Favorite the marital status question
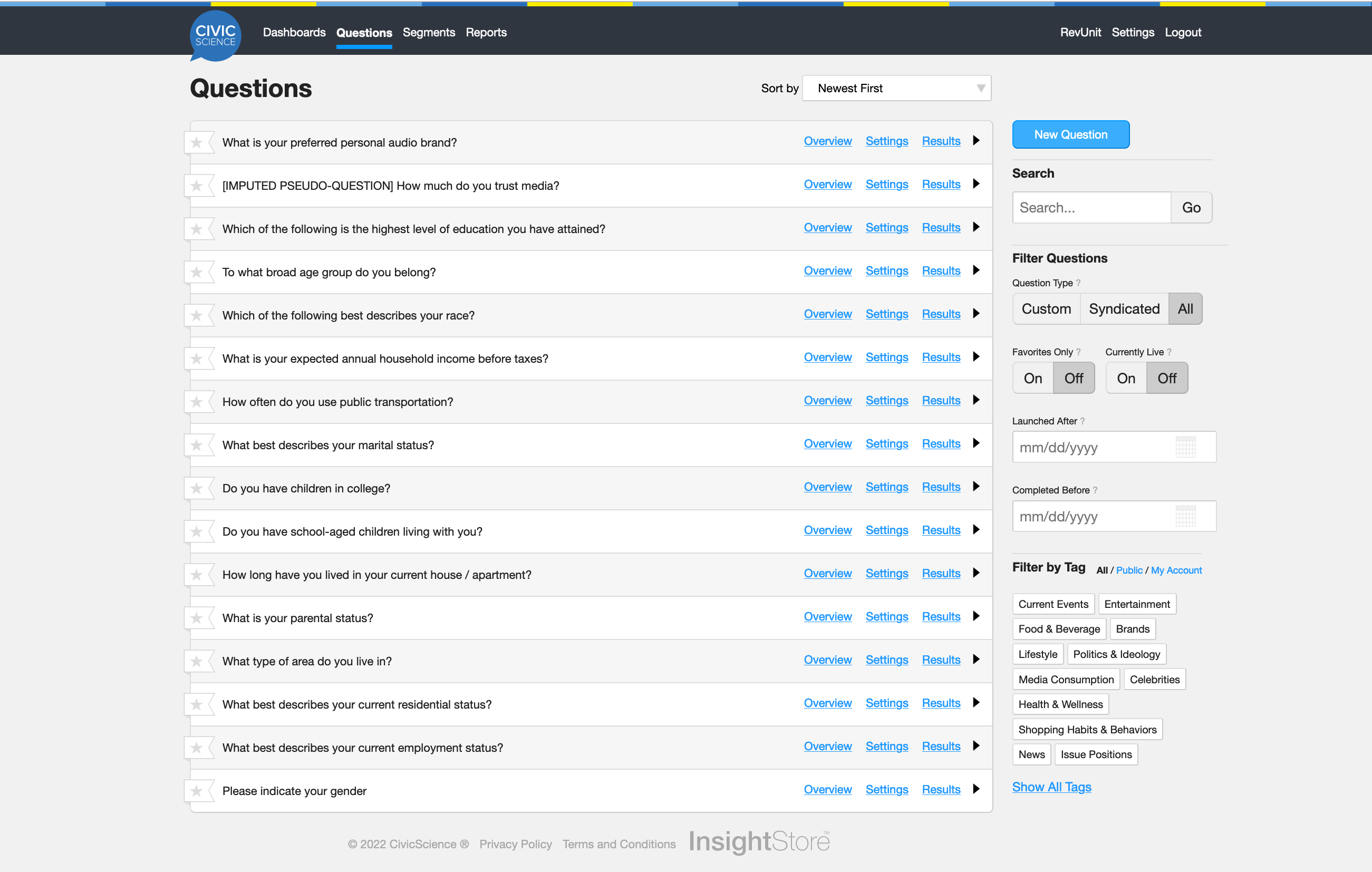 tap(197, 445)
